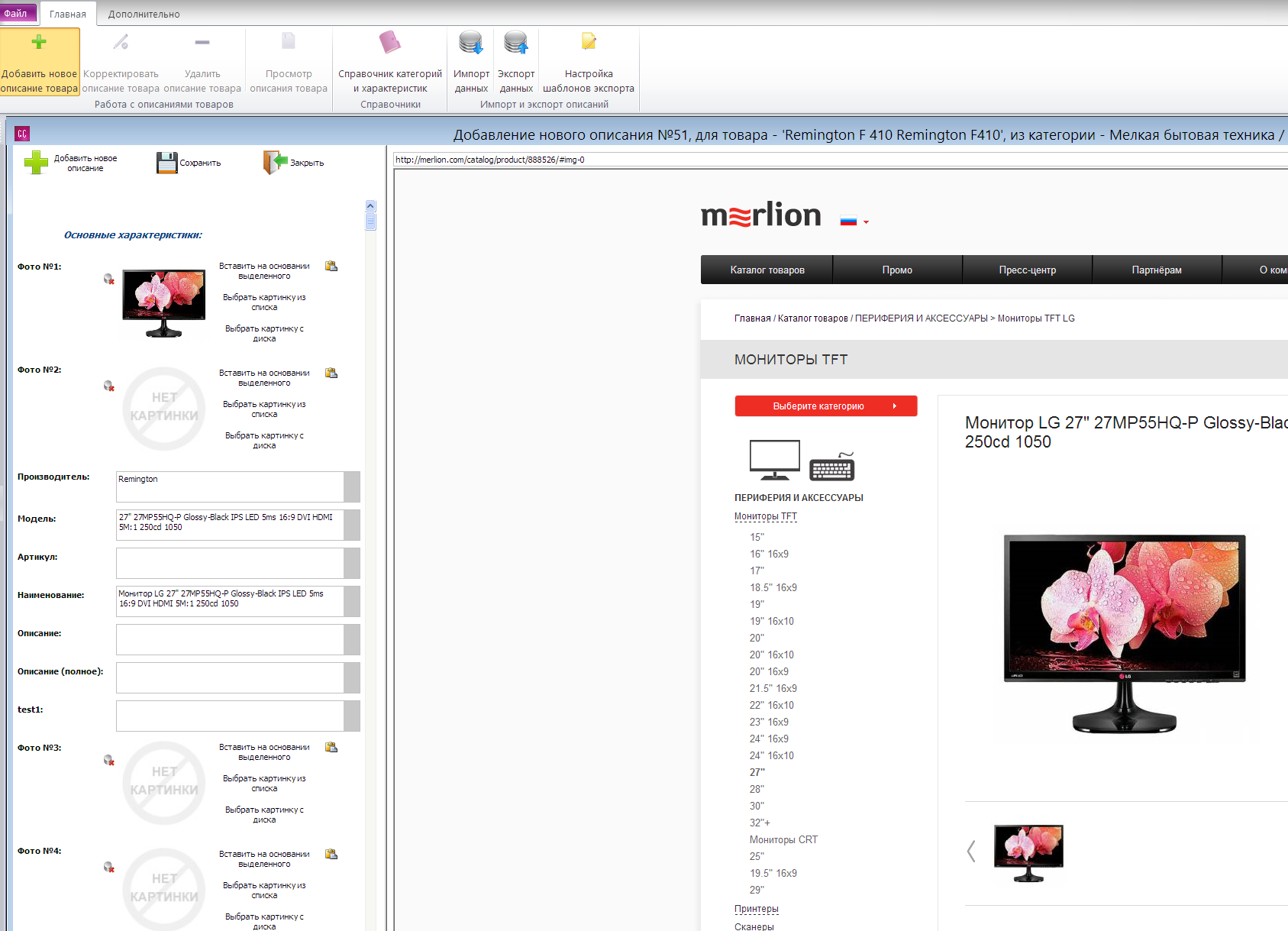Screen dimensions: 1288x931
Task: Open the language flag dropdown
Action: (x=854, y=221)
